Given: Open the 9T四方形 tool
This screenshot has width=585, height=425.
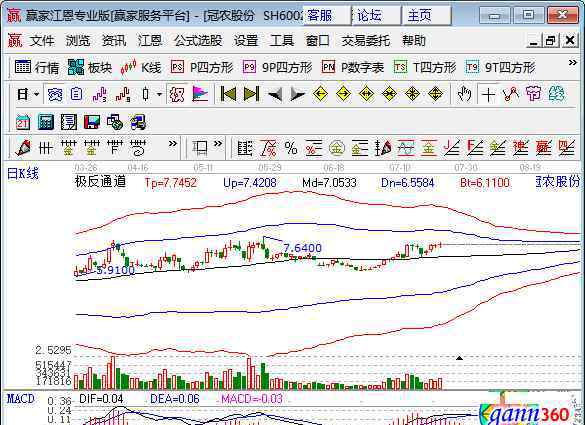Looking at the screenshot, I should coord(500,67).
